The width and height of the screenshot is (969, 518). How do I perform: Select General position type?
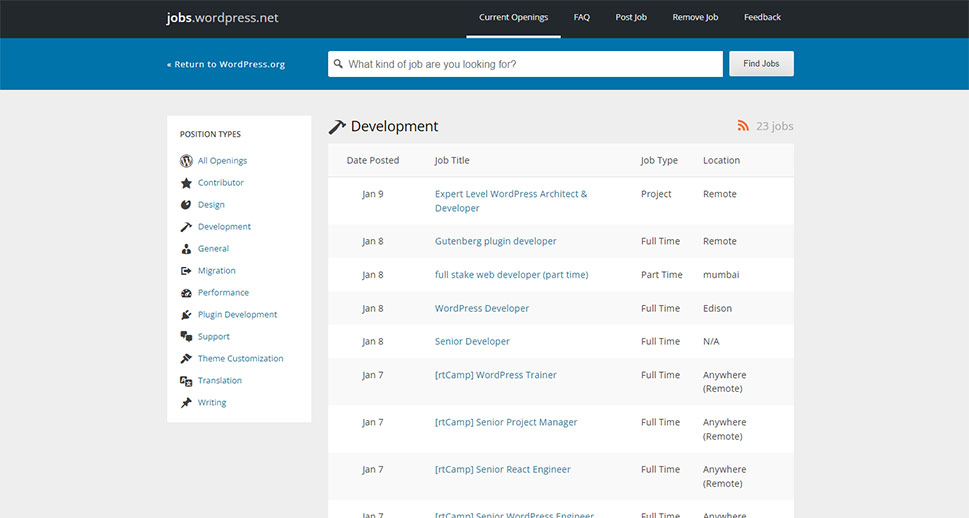coord(213,248)
